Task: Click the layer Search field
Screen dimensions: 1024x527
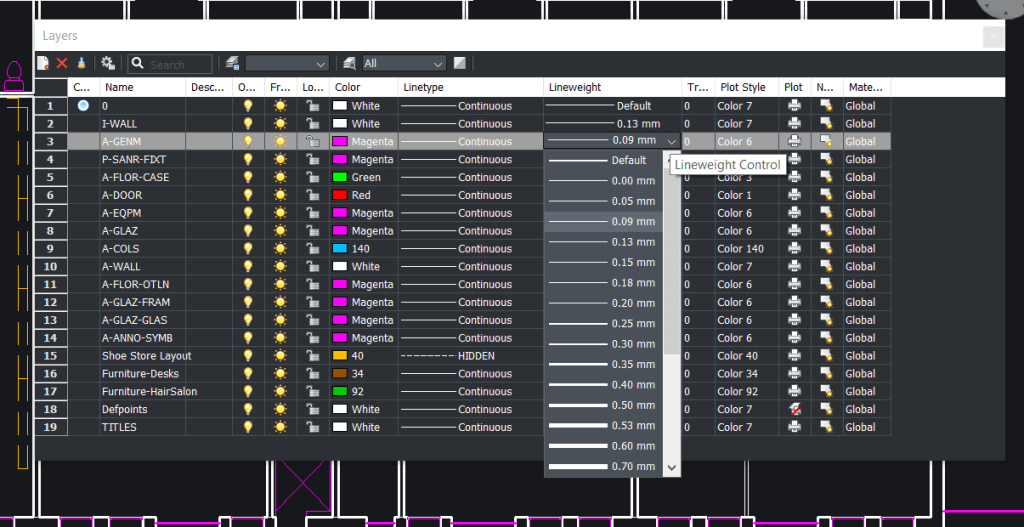Action: coord(170,64)
